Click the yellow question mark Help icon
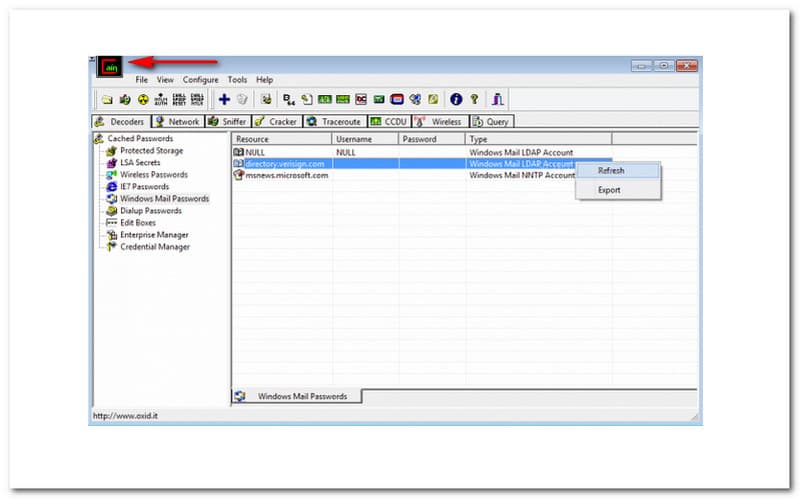The width and height of the screenshot is (800, 499). 474,99
